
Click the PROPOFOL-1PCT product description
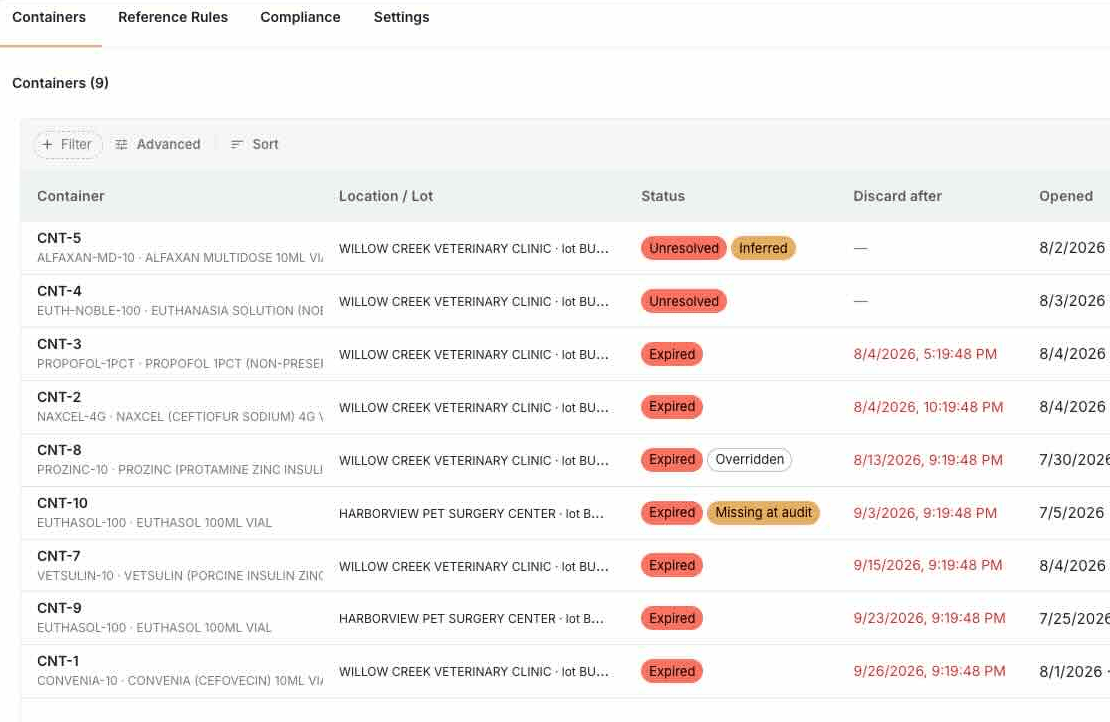click(180, 364)
